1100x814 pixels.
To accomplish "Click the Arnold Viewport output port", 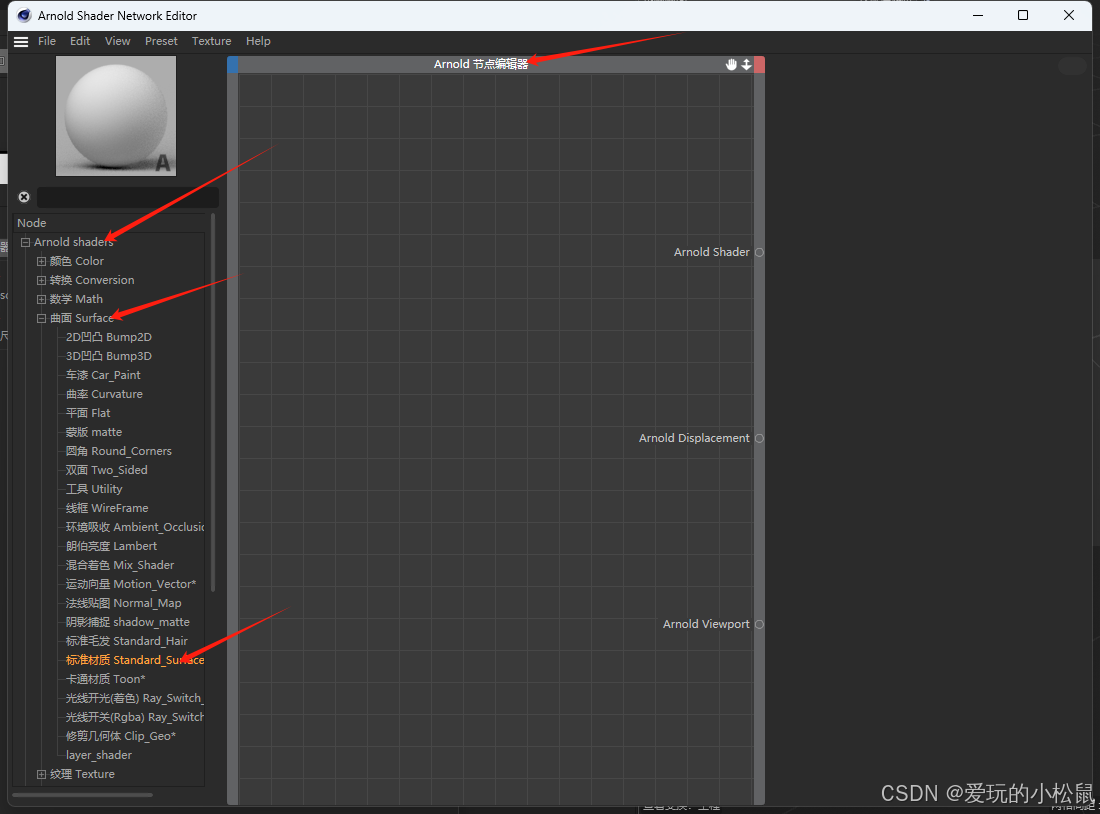I will click(759, 624).
